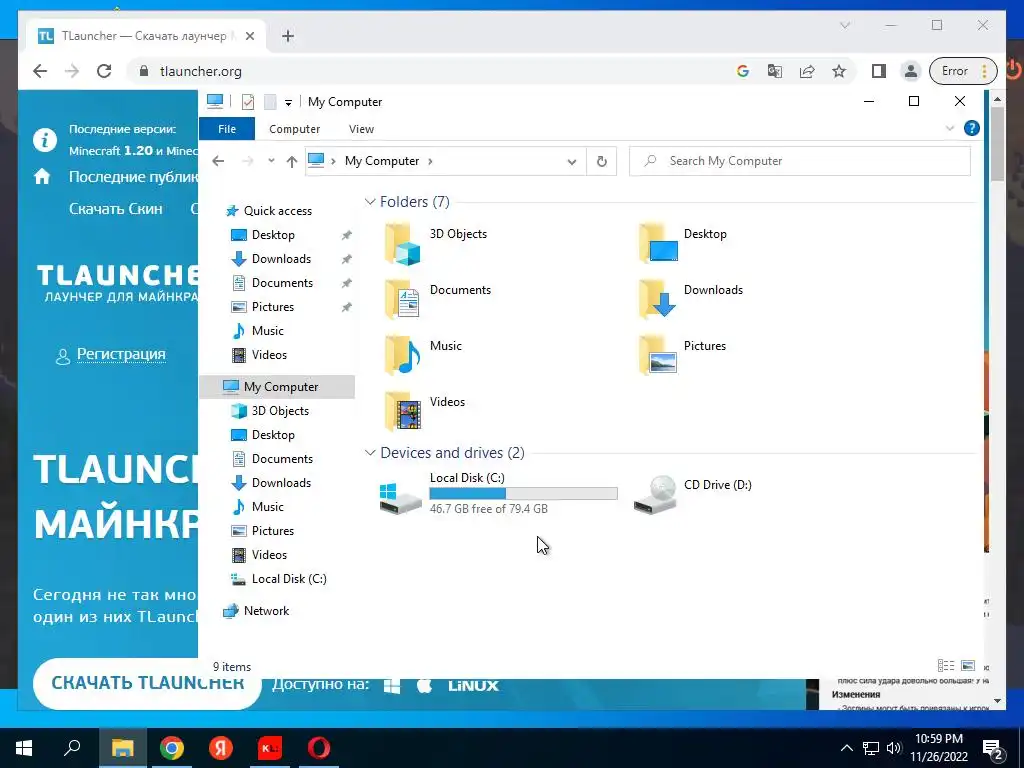
Task: Click the Chrome address bar URL
Action: (x=200, y=71)
